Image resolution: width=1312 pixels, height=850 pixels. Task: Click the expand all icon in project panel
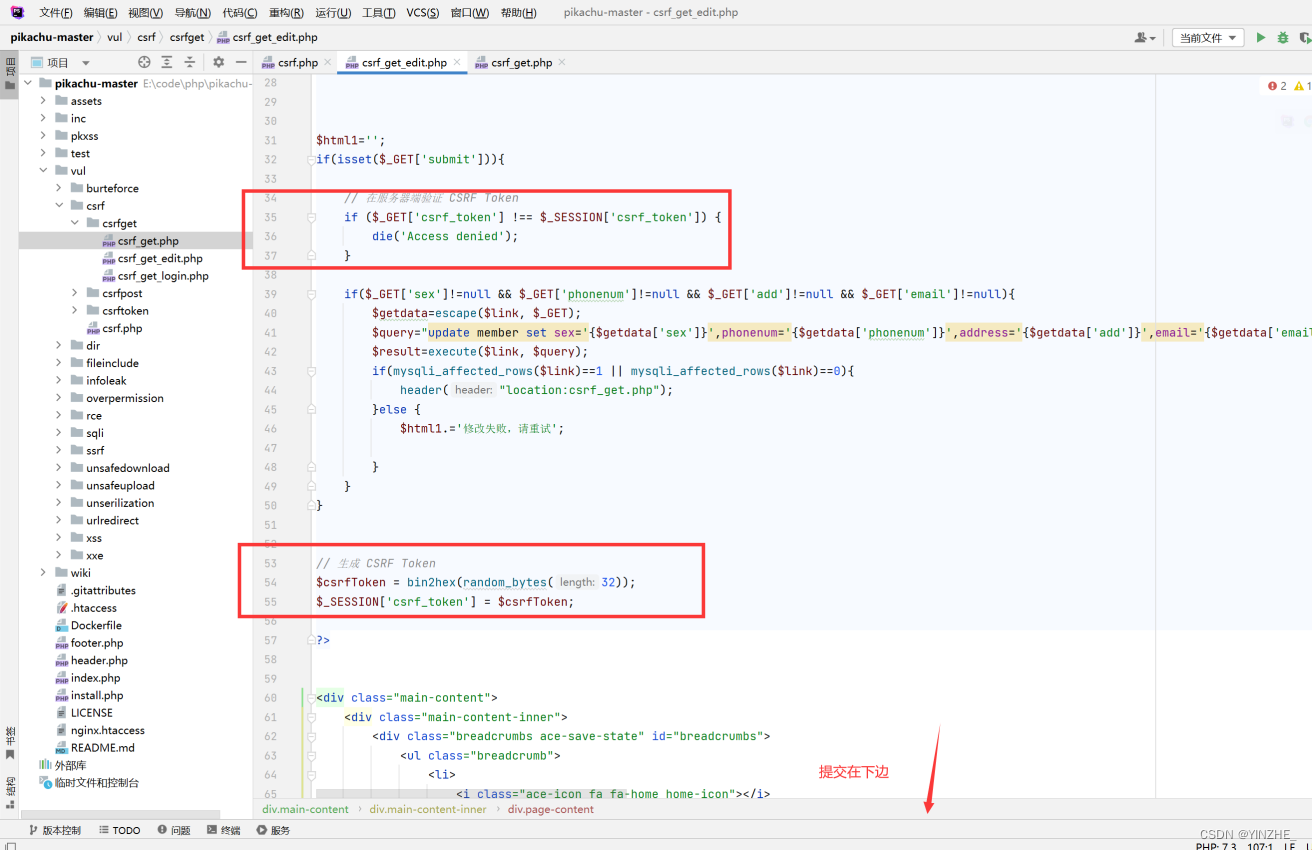(x=167, y=62)
